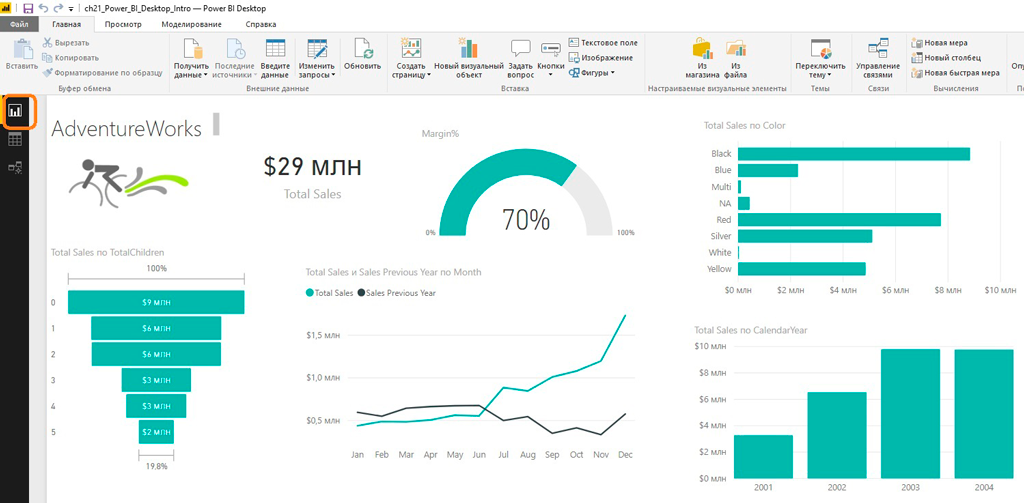Click the Undo arrow in title bar
1024x503 pixels.
coord(43,8)
